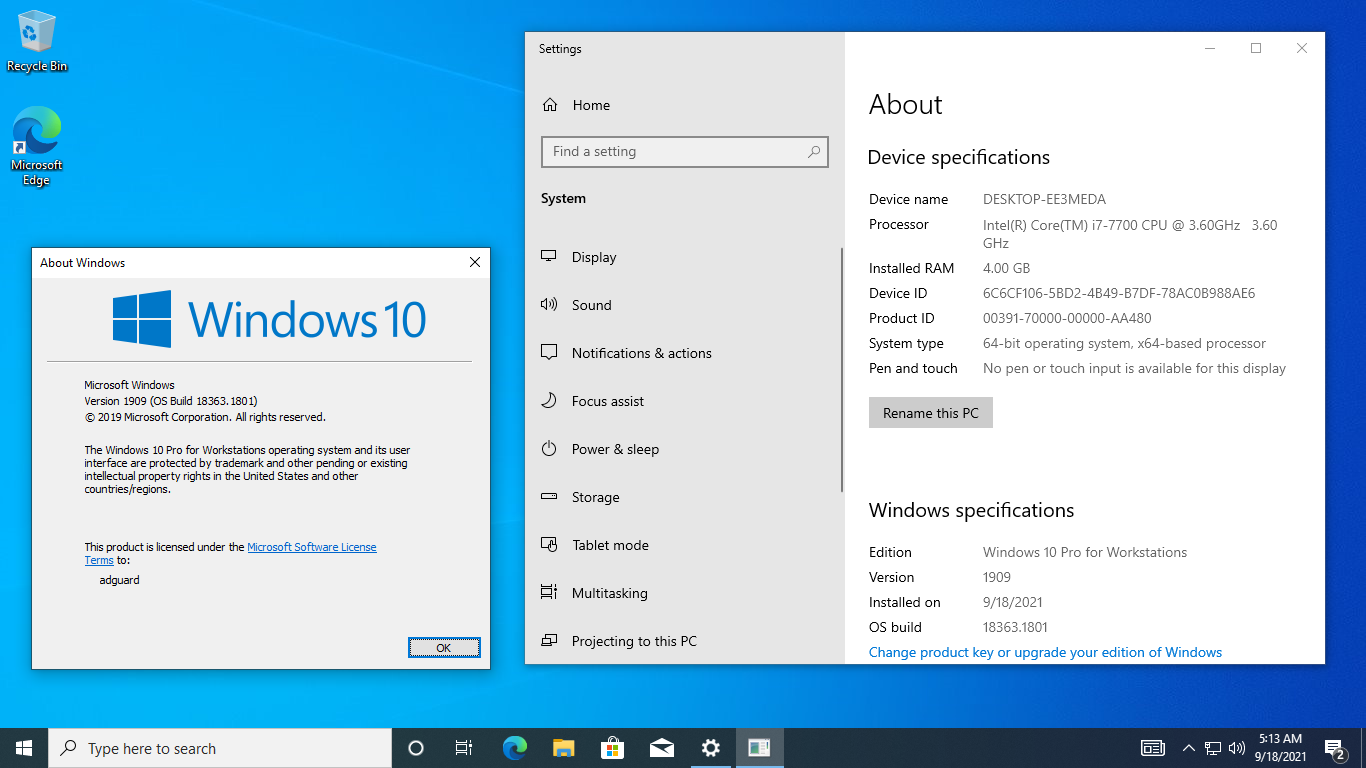This screenshot has height=768, width=1366.
Task: Click the Projecting to this PC icon
Action: [549, 641]
